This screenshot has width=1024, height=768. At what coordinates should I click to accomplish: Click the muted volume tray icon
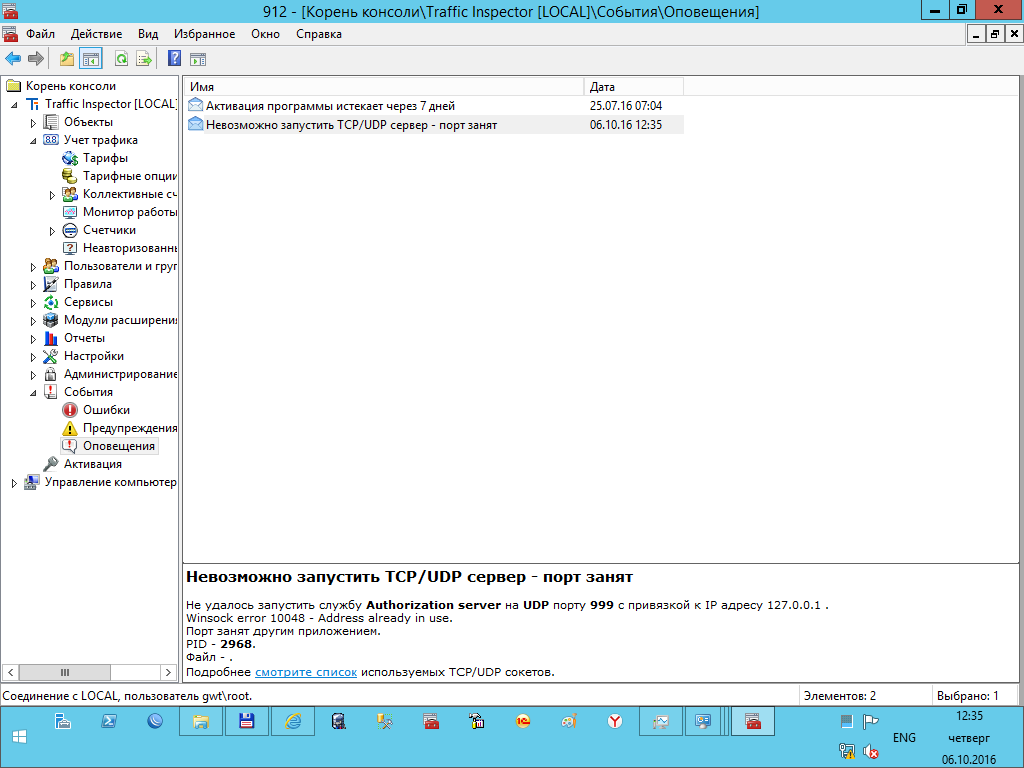871,752
